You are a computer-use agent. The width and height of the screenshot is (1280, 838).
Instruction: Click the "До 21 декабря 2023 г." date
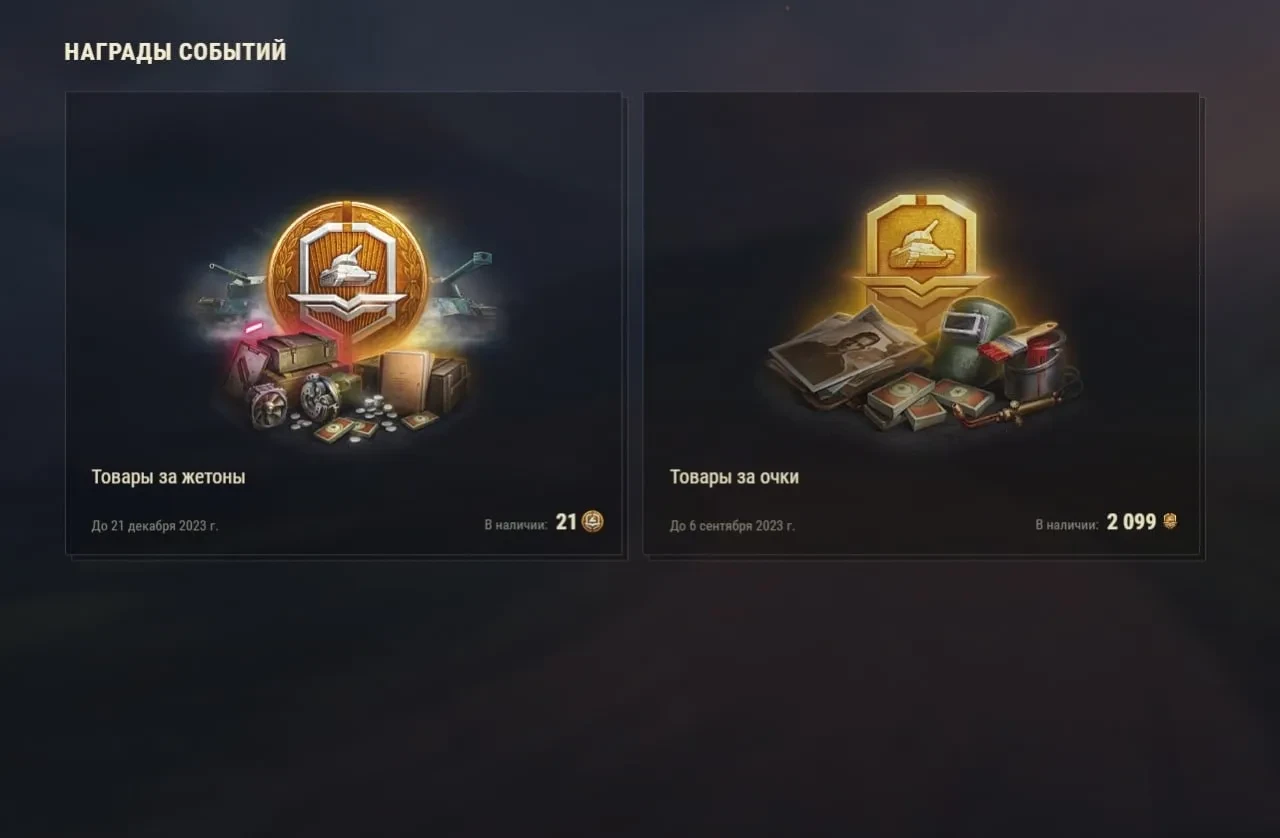click(x=155, y=526)
